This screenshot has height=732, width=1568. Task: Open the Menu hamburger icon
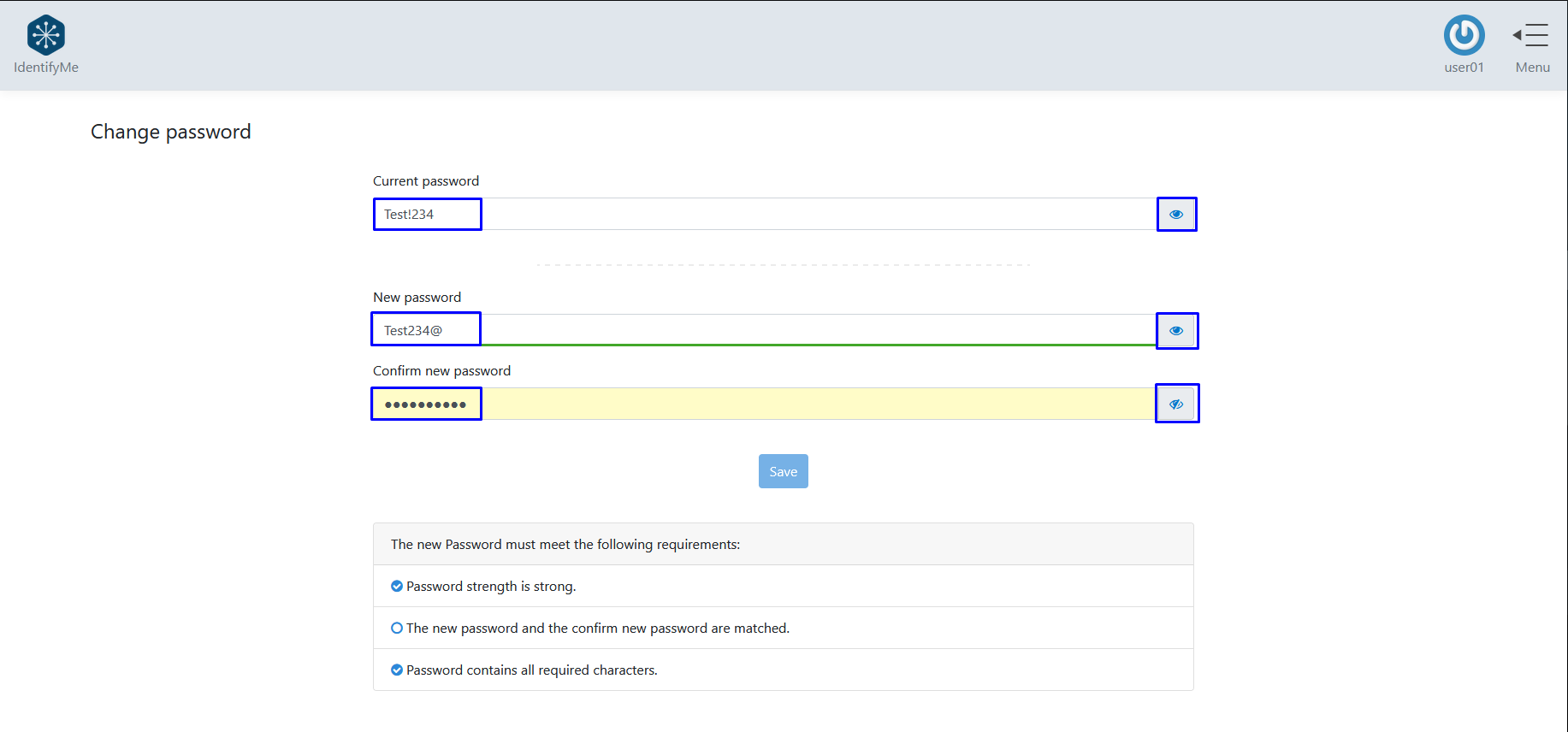(1531, 35)
